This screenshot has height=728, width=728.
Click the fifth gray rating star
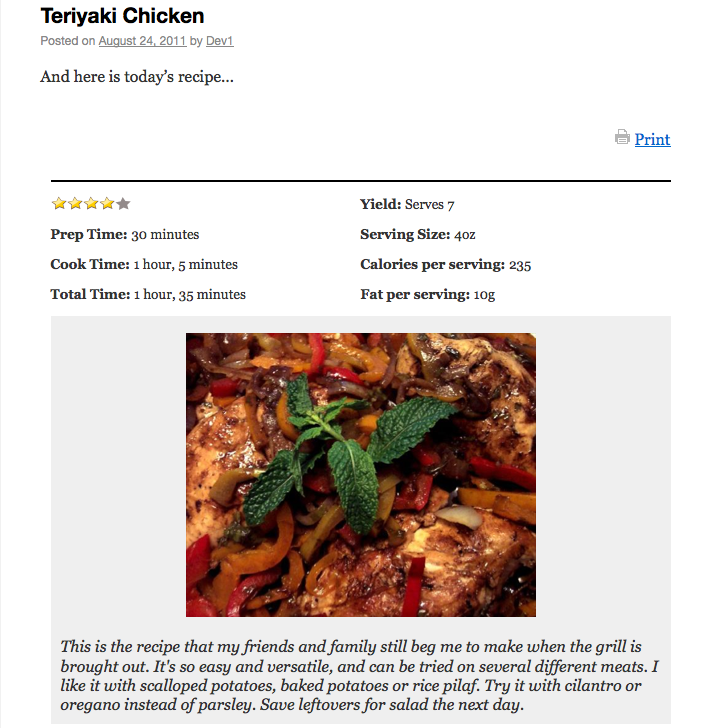tap(123, 203)
